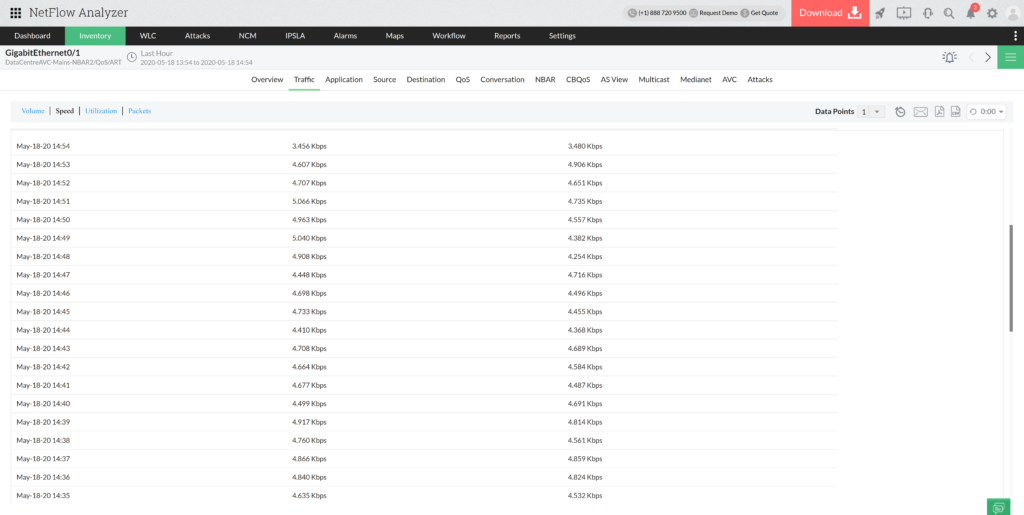Go to next interface arrow
1024x515 pixels.
(x=988, y=57)
